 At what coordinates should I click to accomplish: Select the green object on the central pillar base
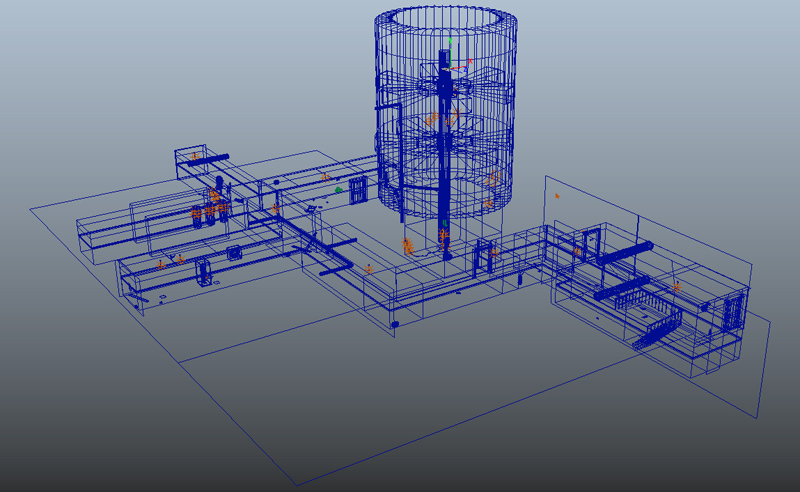[x=445, y=224]
